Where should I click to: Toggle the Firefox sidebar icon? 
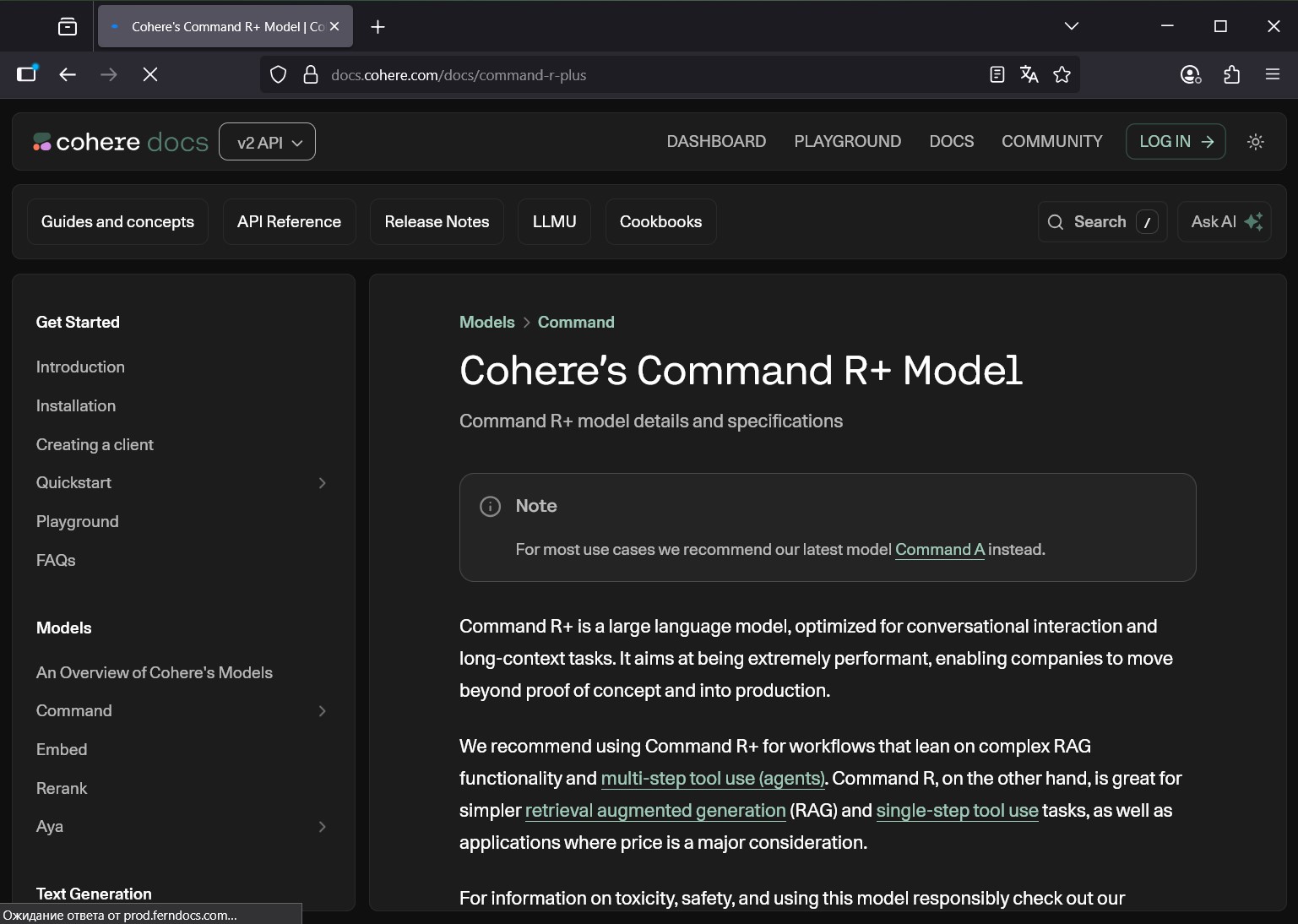pyautogui.click(x=27, y=74)
